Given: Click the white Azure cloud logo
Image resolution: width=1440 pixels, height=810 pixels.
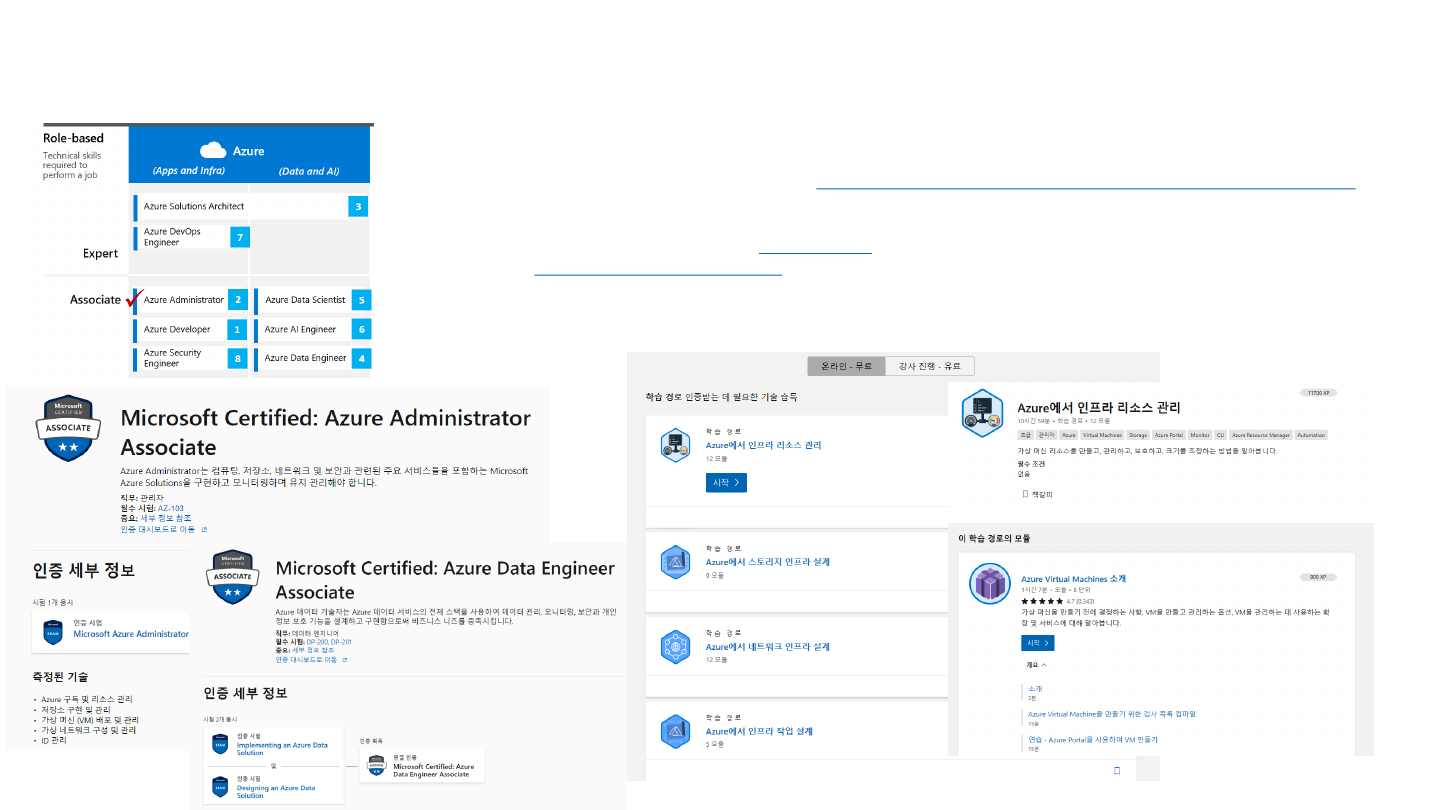Looking at the screenshot, I should [213, 150].
